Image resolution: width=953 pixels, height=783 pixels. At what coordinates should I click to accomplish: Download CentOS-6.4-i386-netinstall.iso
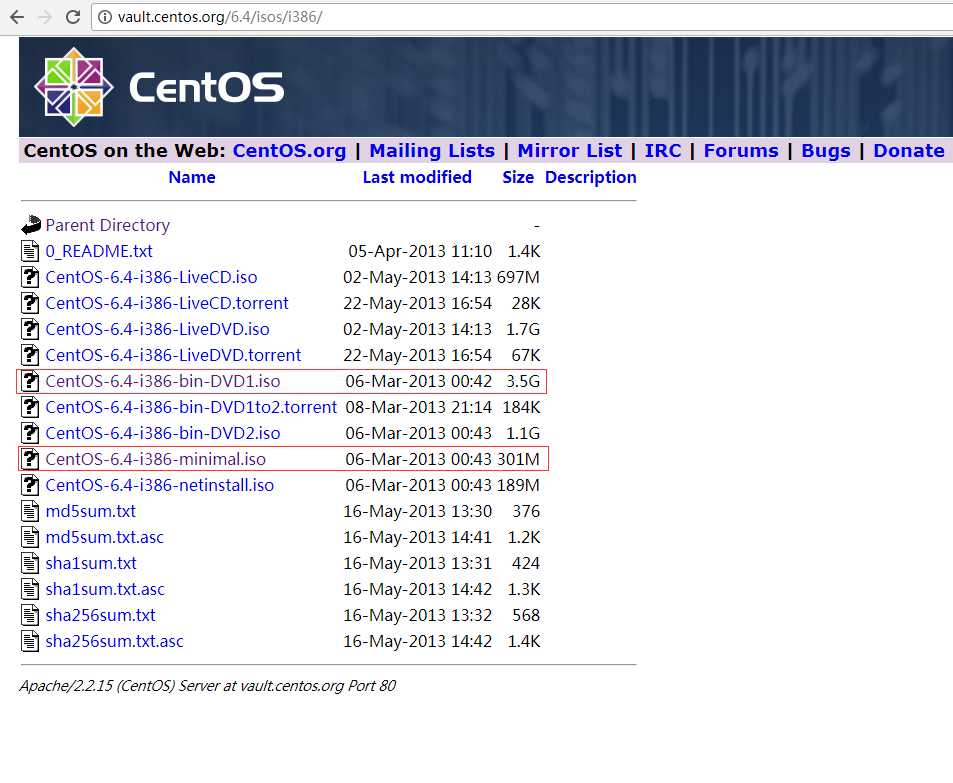[x=160, y=485]
